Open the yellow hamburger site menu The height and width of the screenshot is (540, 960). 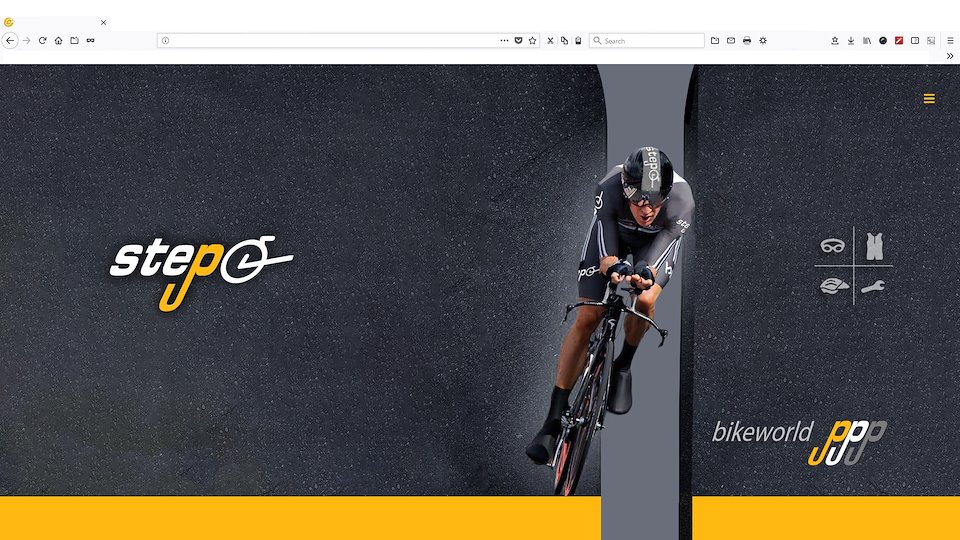[929, 99]
